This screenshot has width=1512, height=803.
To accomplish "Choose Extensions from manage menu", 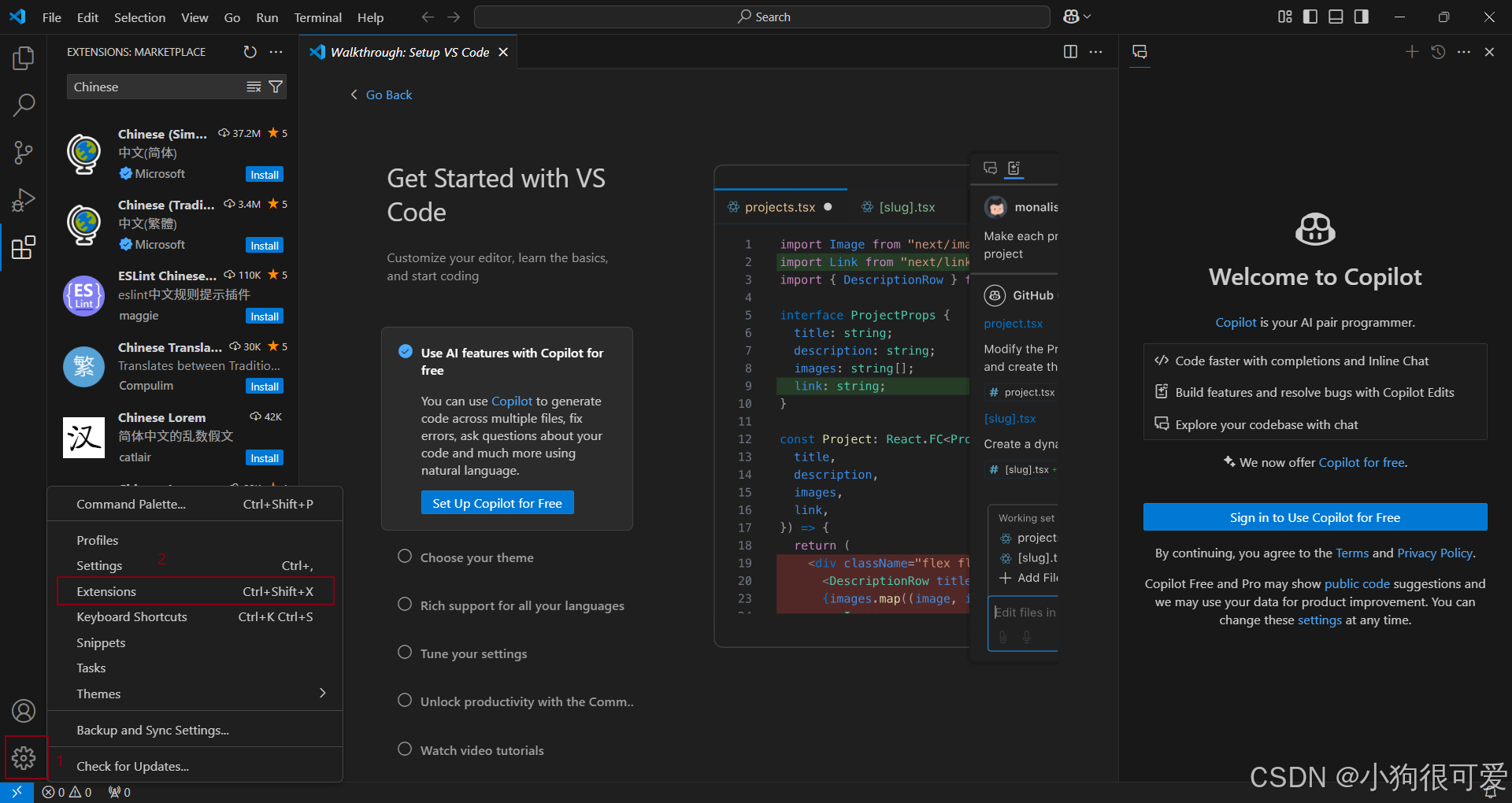I will tap(195, 591).
